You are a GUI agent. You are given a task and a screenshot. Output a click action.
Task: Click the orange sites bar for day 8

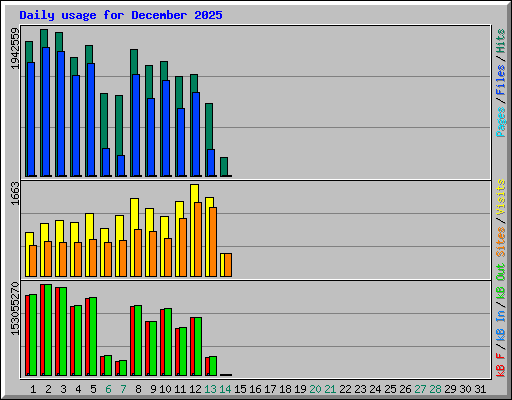click(138, 253)
